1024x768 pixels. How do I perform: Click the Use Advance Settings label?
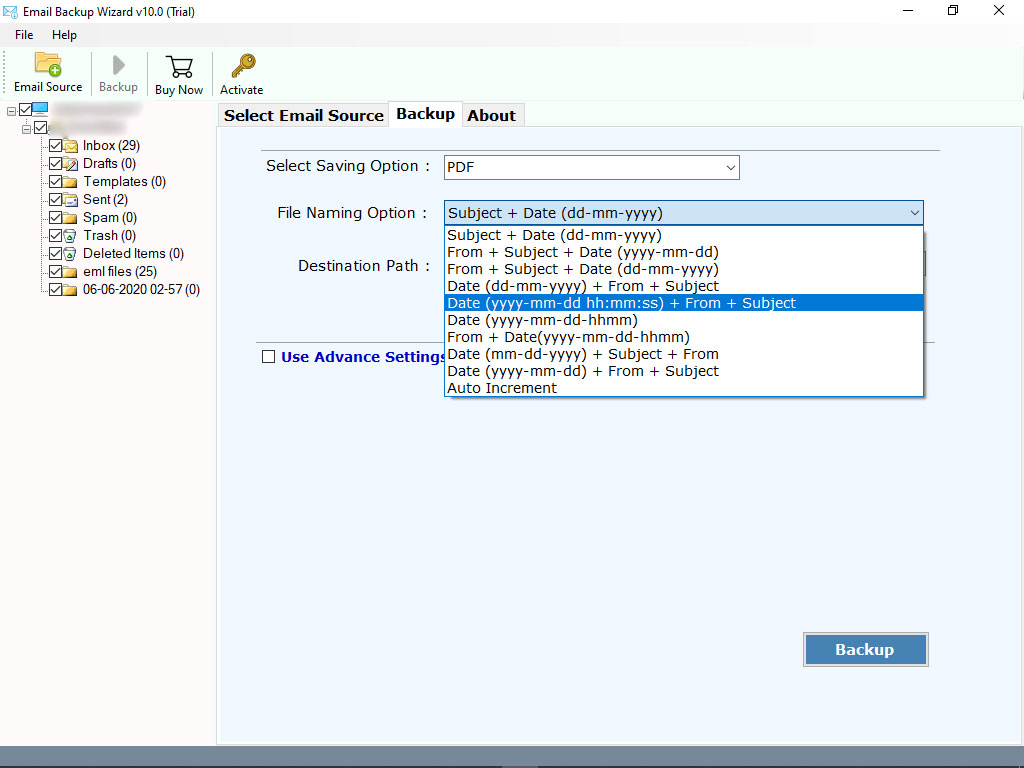[x=363, y=357]
